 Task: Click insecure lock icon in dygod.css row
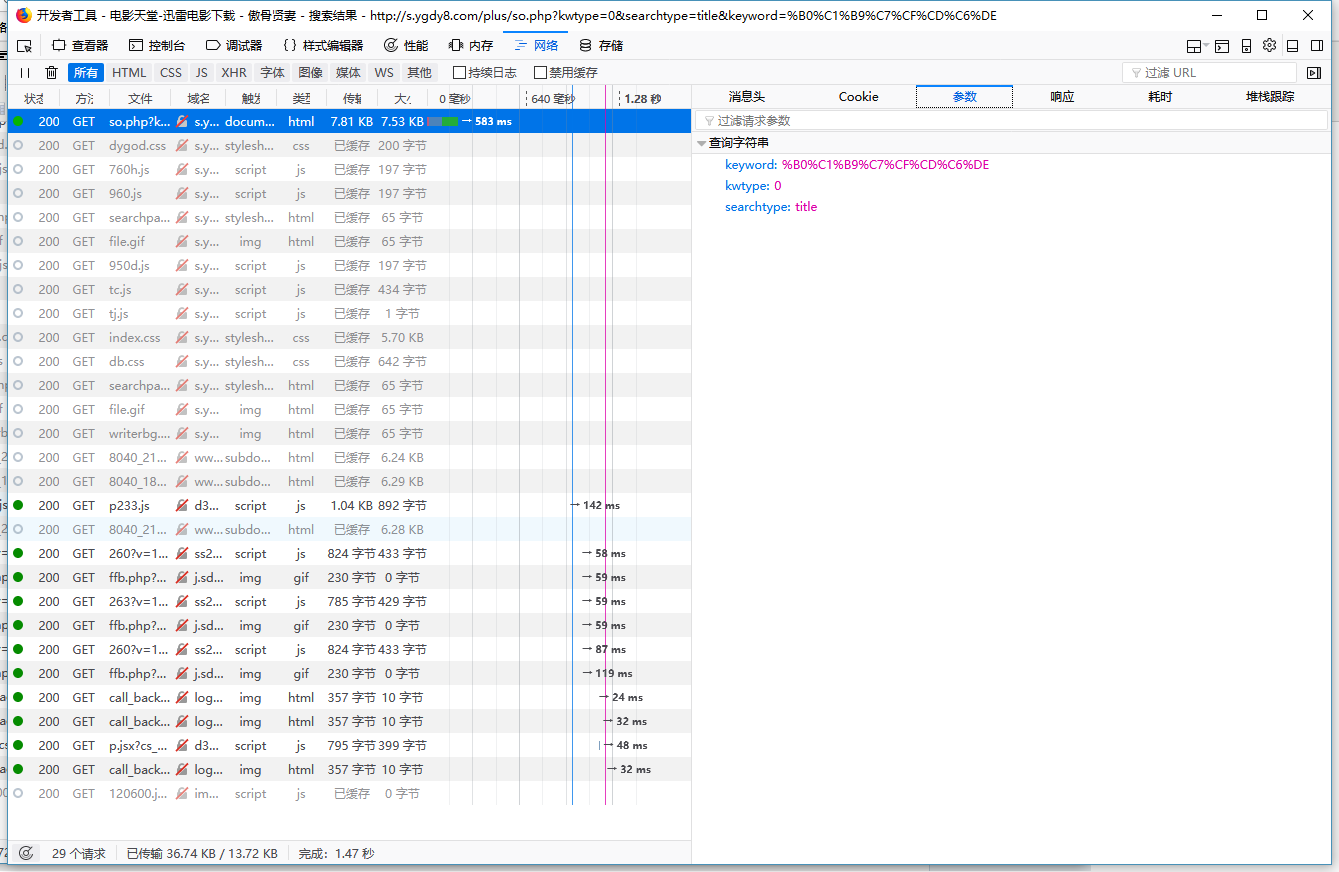tap(182, 145)
